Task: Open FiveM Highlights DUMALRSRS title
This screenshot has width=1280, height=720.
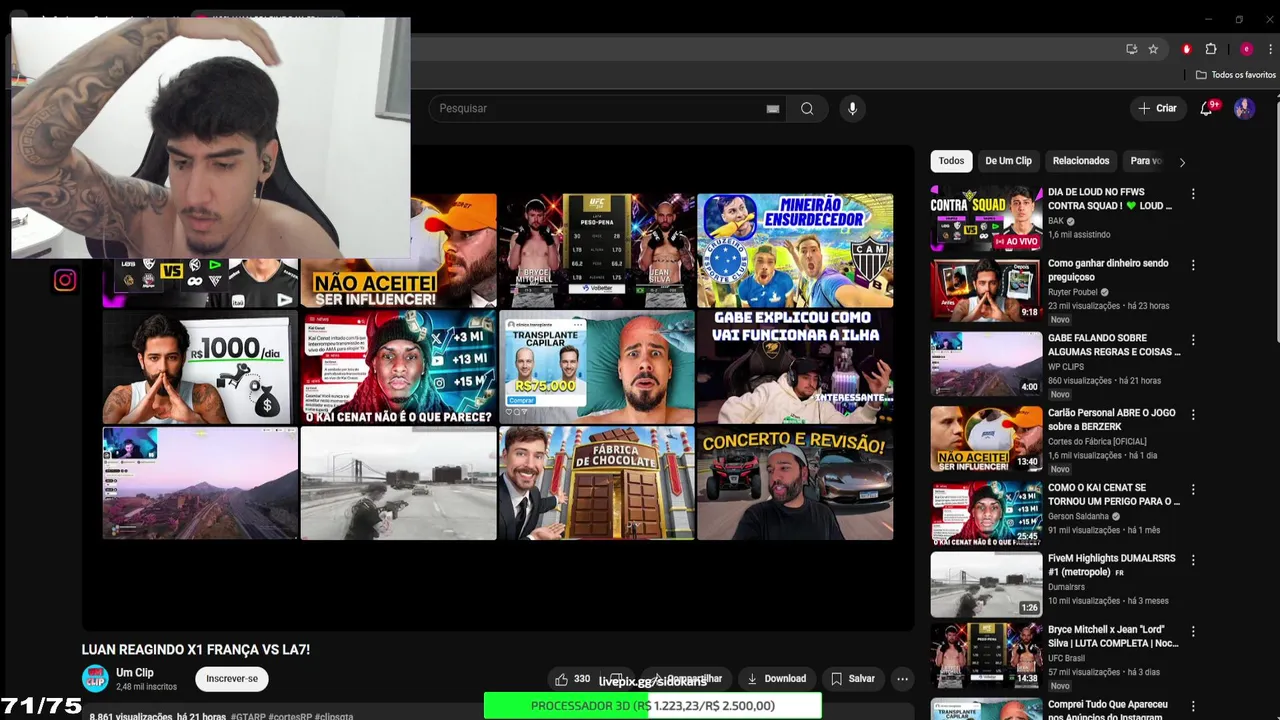Action: [x=1111, y=564]
